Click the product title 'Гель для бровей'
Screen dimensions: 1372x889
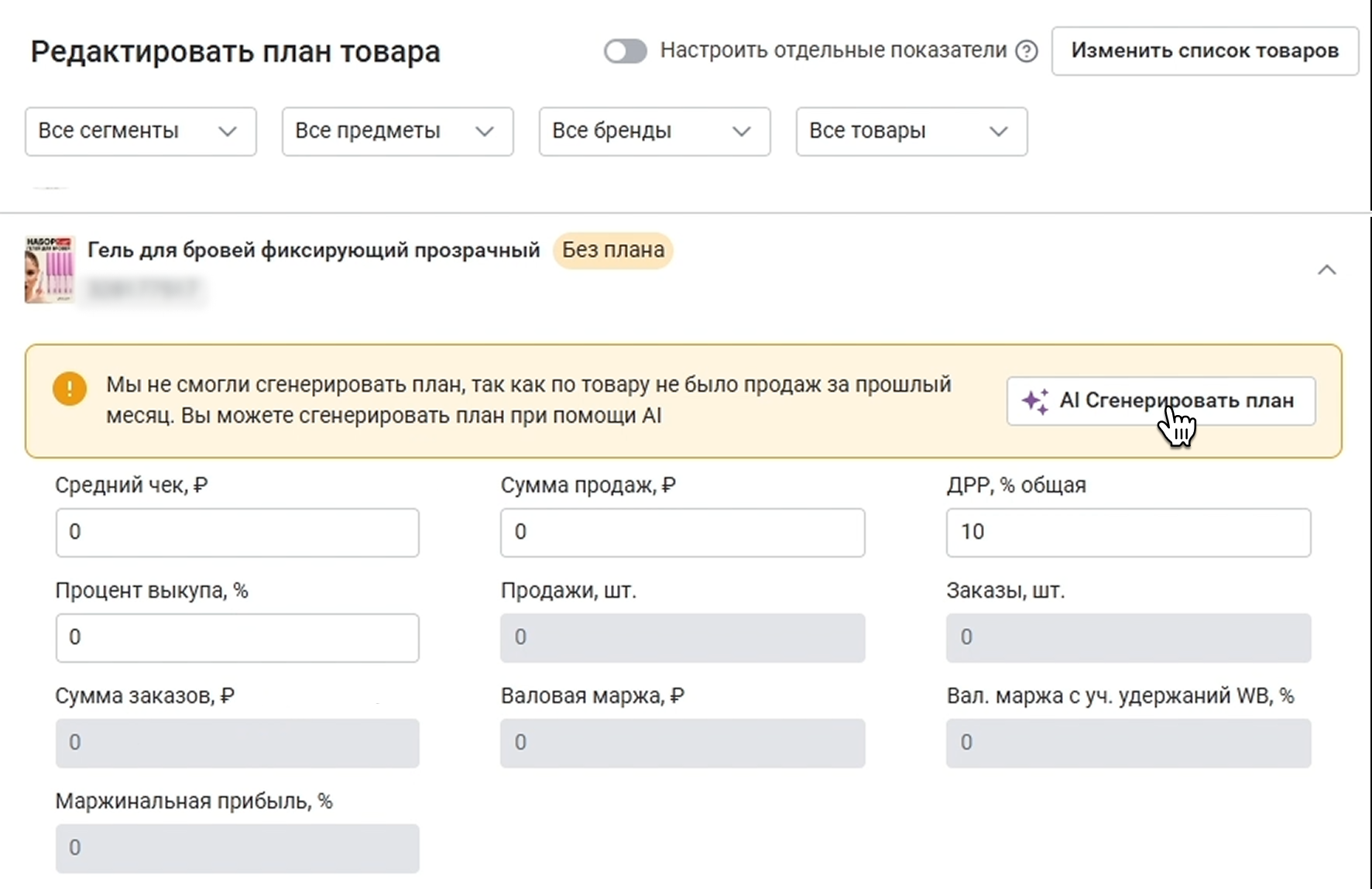point(314,250)
